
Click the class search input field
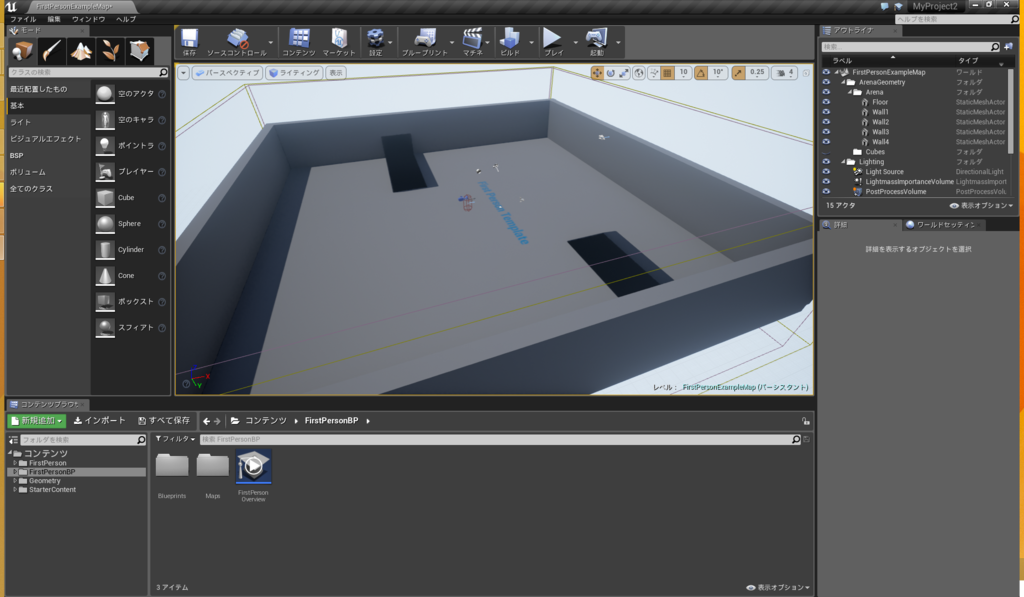point(88,73)
